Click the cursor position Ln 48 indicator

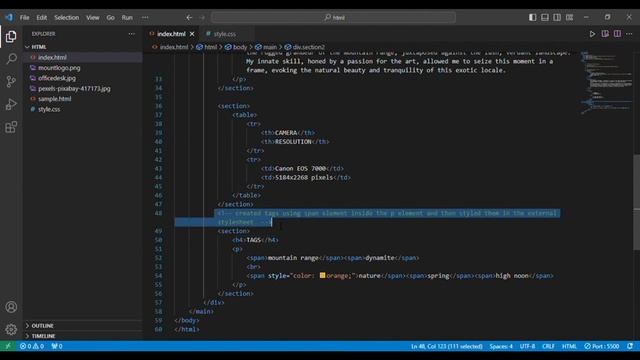[447, 346]
